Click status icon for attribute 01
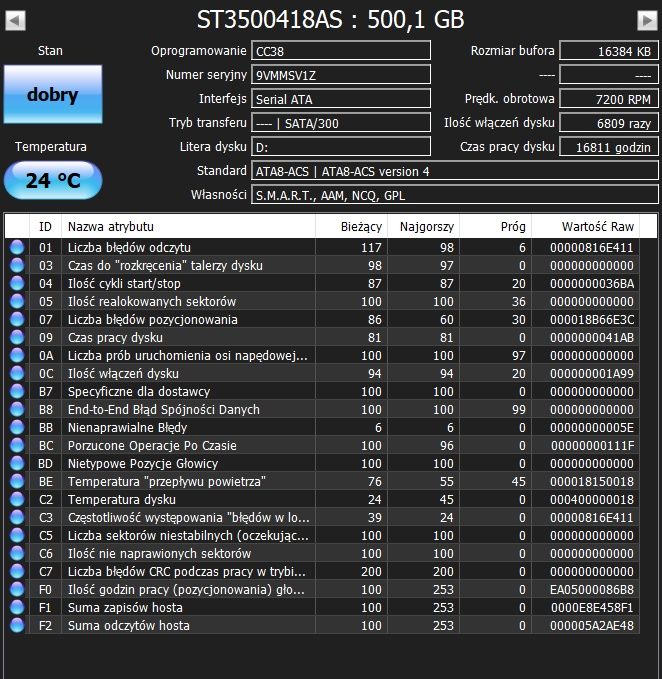The image size is (662, 679). 17,247
